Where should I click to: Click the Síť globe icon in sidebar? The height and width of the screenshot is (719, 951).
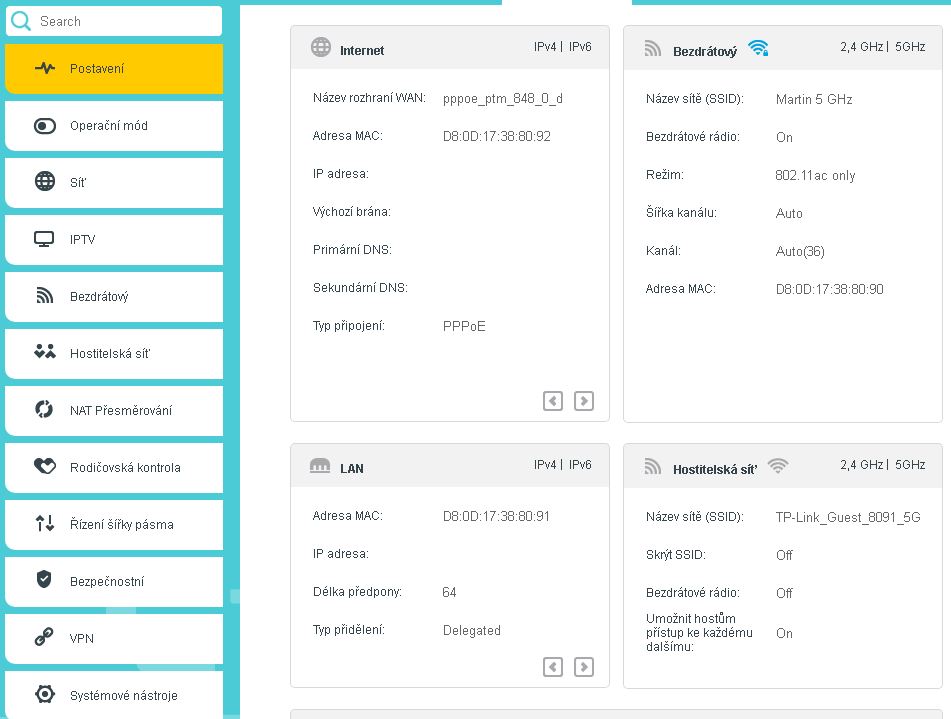(44, 182)
